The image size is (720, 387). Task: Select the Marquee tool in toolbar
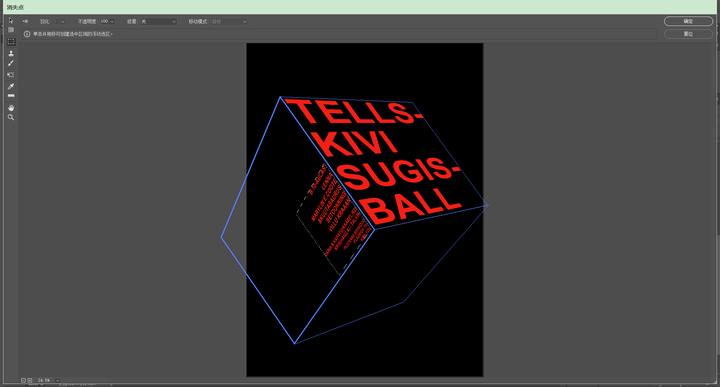(11, 42)
